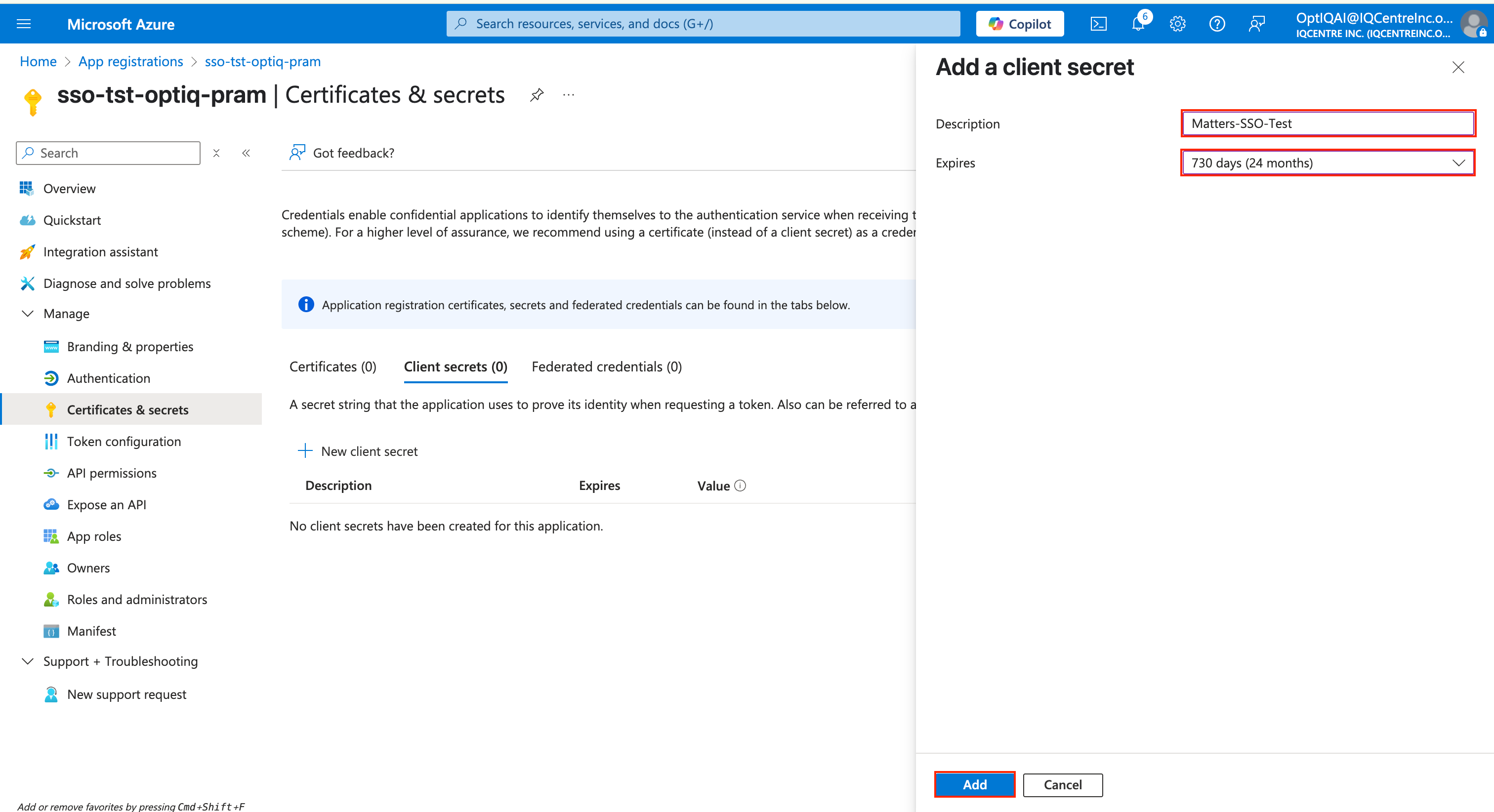The image size is (1494, 812).
Task: Click the Roles and administrators icon
Action: click(x=51, y=600)
